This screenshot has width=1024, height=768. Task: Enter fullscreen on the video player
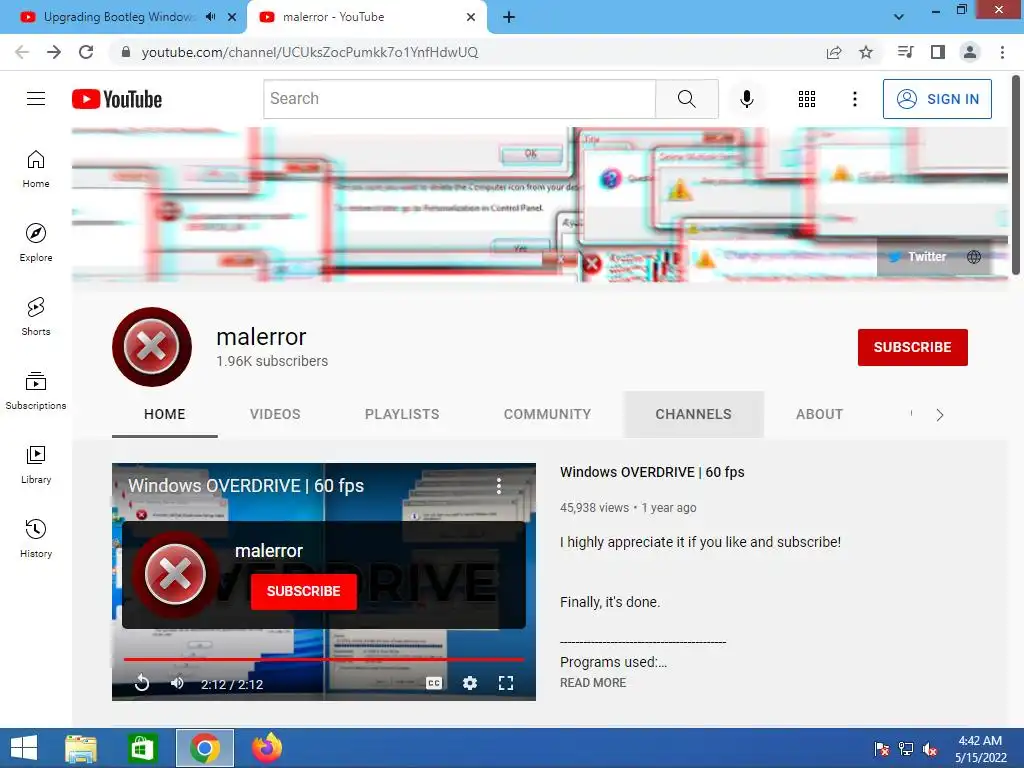pos(505,683)
